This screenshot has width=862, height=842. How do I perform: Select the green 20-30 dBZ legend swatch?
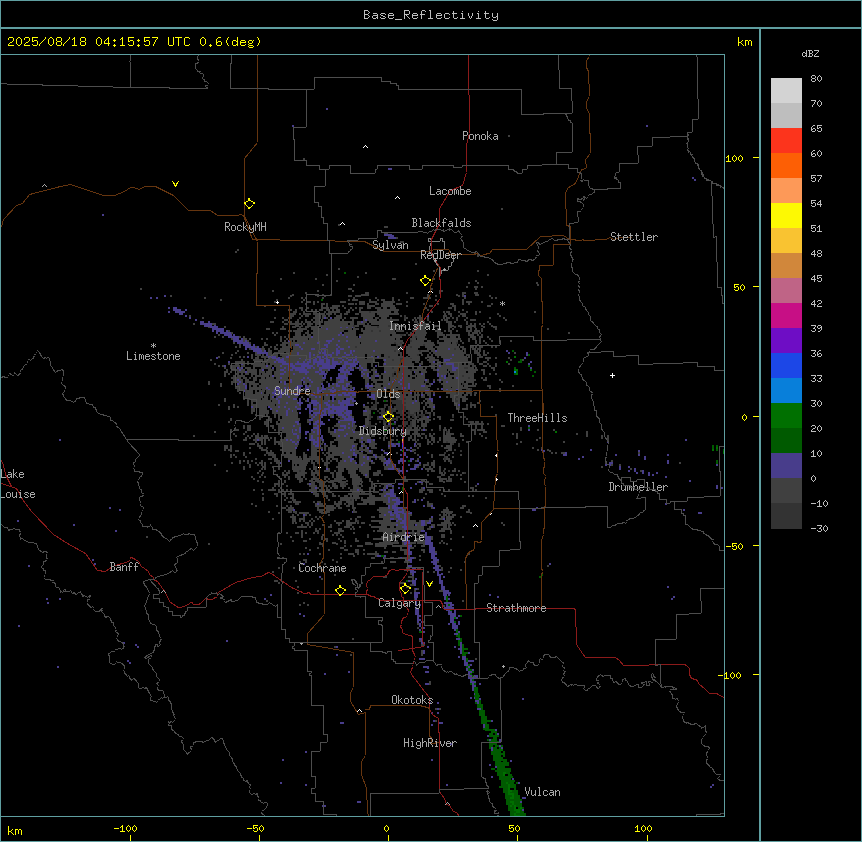[x=786, y=416]
